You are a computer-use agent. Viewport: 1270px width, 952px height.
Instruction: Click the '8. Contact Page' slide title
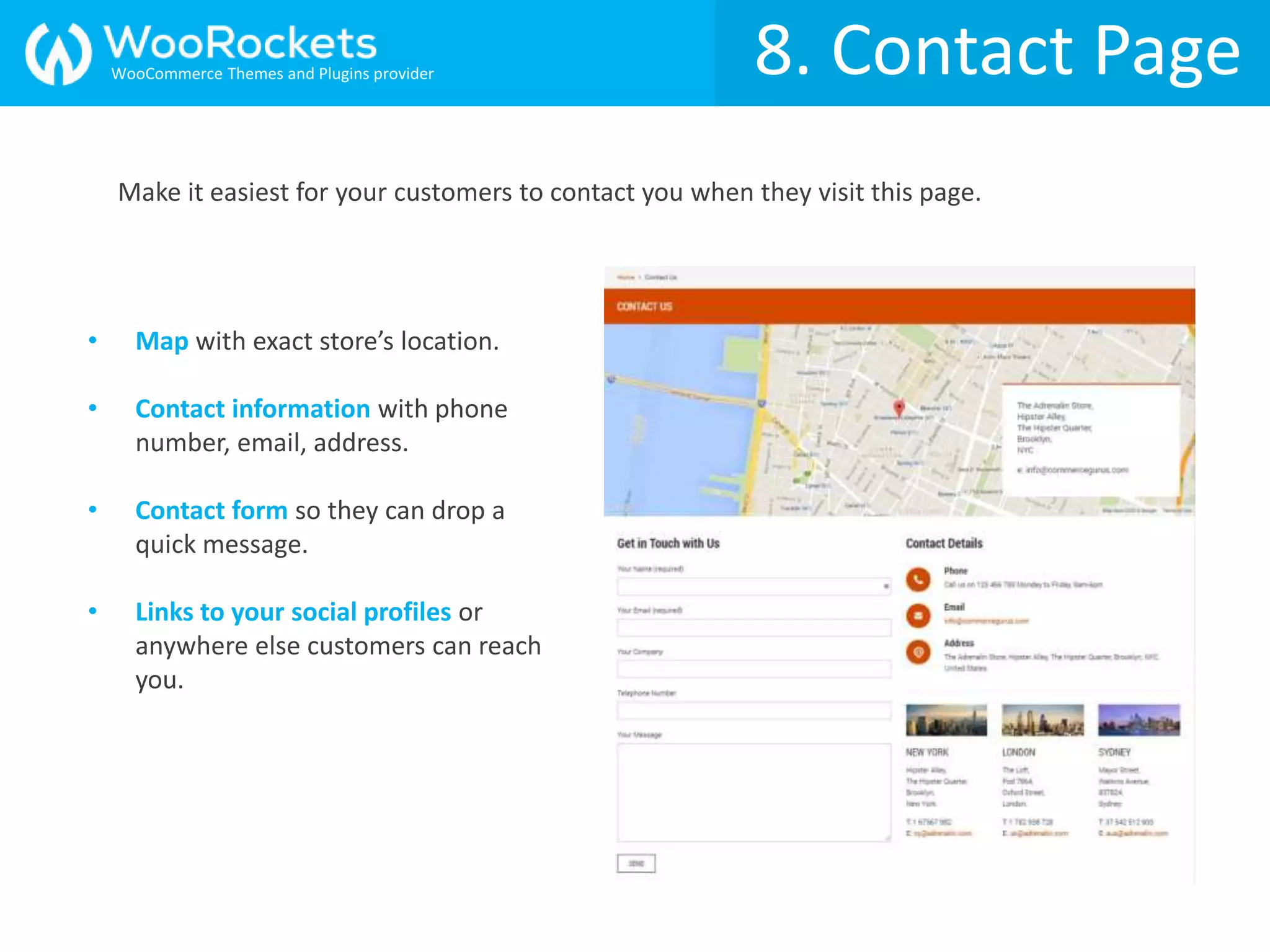tap(998, 52)
